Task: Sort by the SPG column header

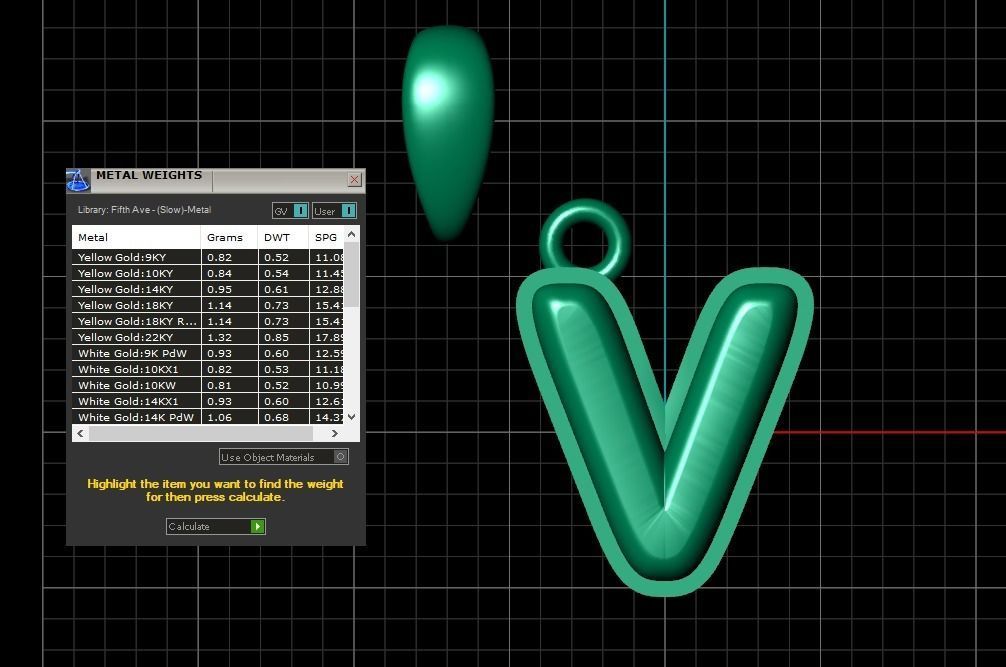Action: (x=327, y=237)
